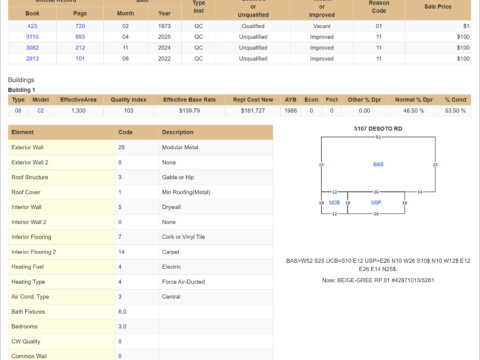Image resolution: width=480 pixels, height=360 pixels.
Task: Click book 3082 link
Action: [x=32, y=48]
